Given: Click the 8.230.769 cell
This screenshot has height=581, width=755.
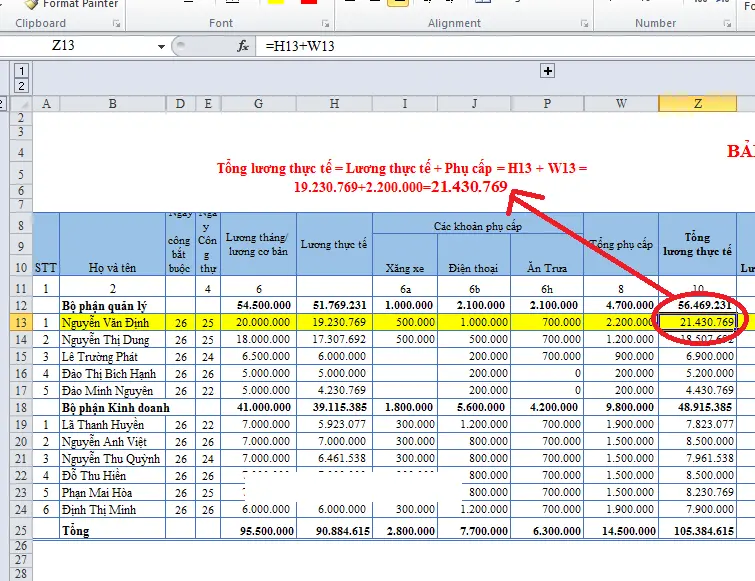Looking at the screenshot, I should tap(698, 492).
